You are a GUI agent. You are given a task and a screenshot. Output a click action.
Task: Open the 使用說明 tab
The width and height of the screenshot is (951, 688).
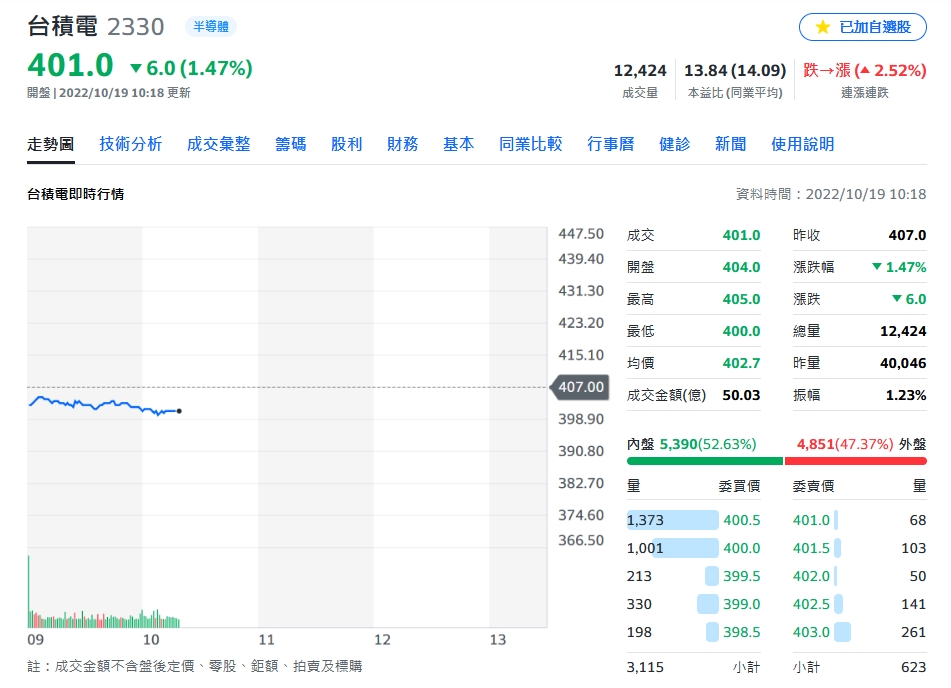[802, 144]
